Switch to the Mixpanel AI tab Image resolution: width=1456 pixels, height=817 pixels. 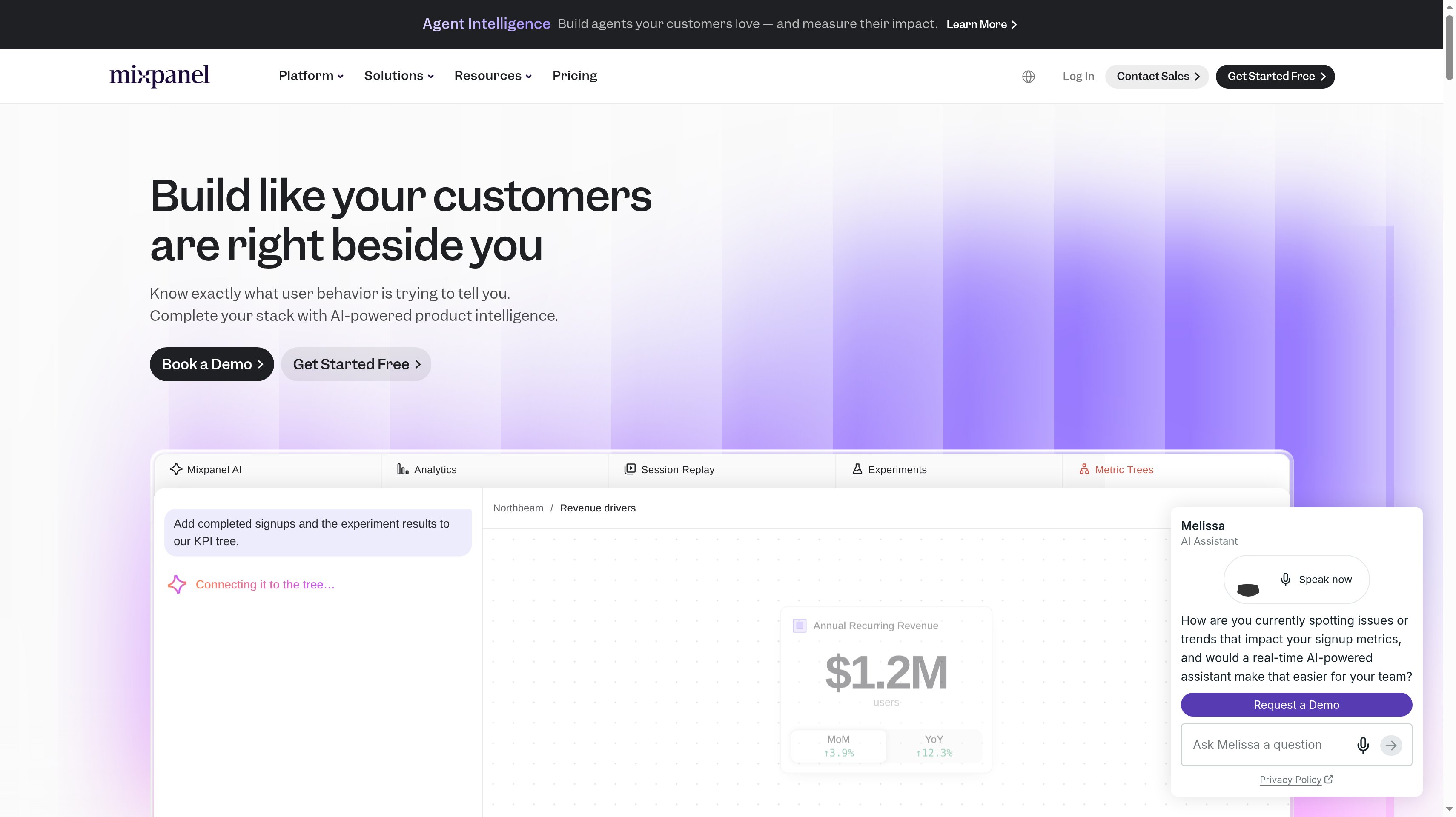[268, 469]
